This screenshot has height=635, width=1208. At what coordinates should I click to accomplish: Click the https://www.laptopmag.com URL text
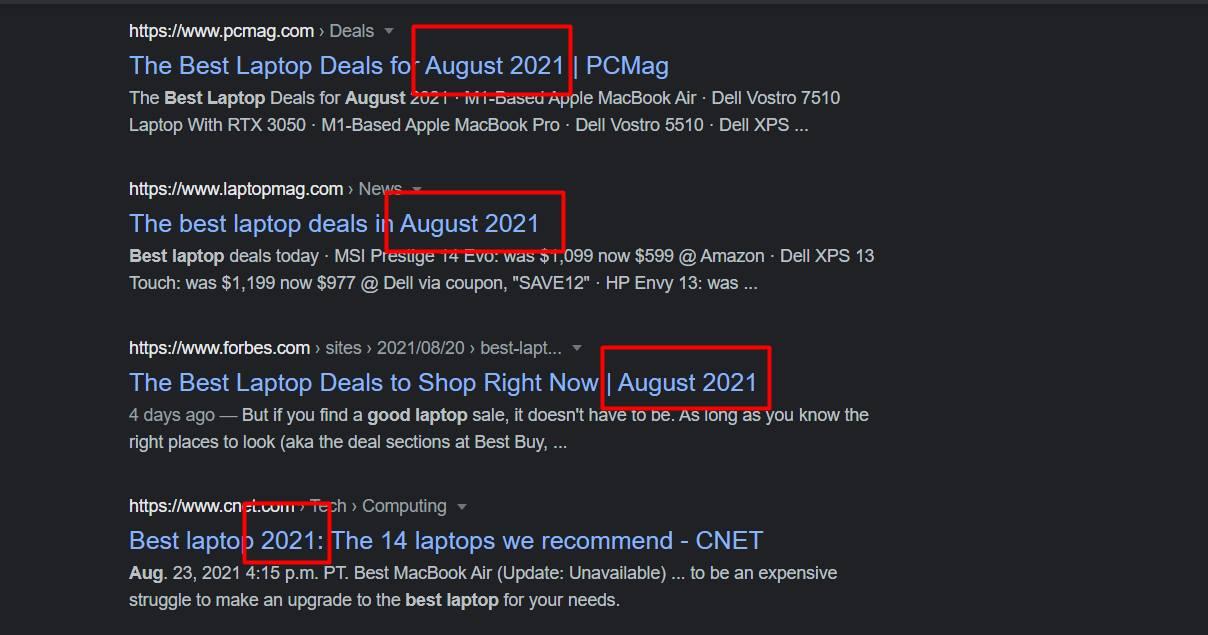(235, 189)
